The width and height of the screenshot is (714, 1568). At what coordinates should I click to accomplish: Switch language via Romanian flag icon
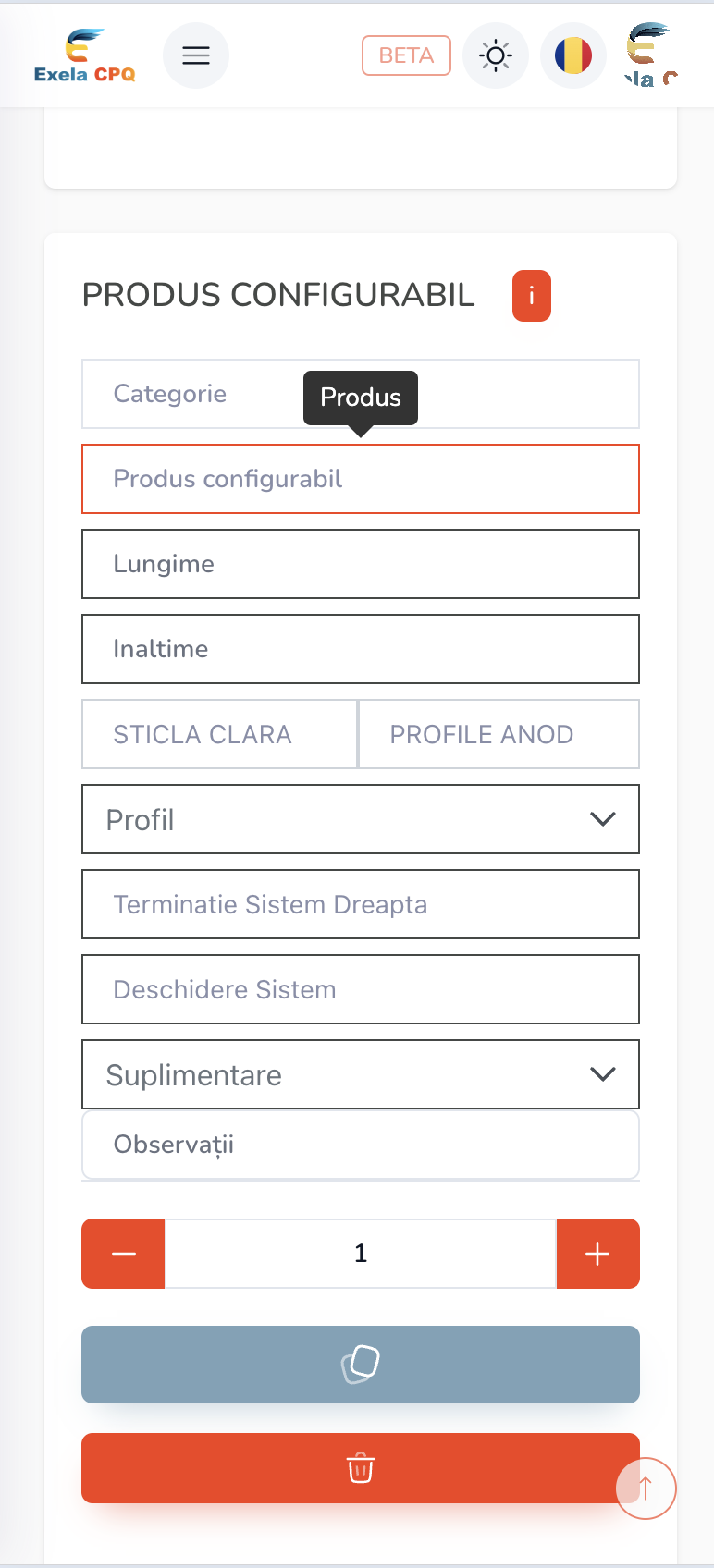(x=573, y=55)
